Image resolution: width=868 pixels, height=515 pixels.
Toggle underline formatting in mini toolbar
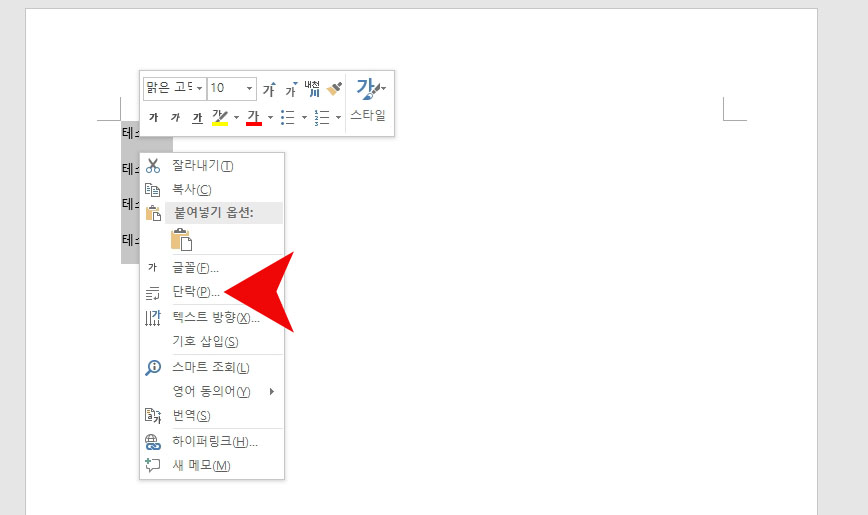tap(197, 117)
